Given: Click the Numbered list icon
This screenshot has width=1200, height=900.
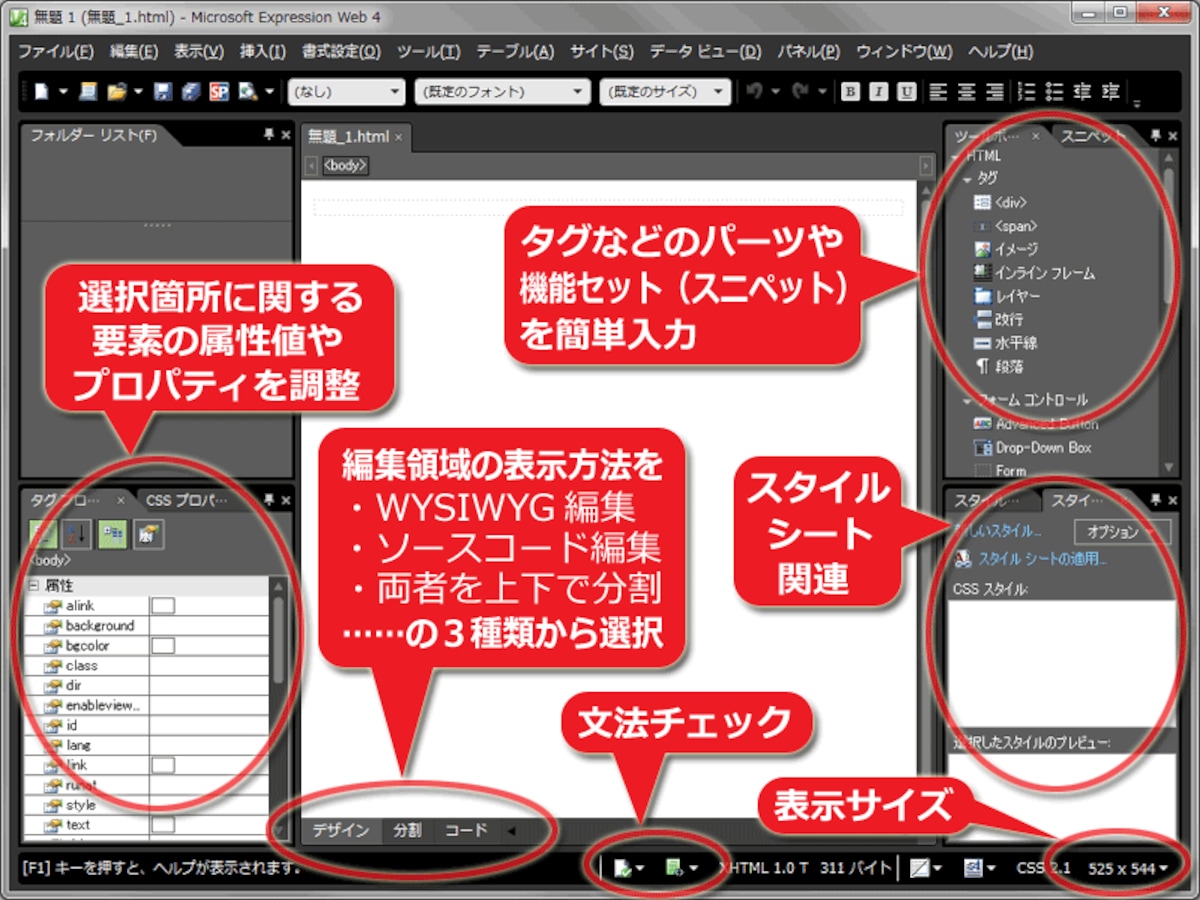Looking at the screenshot, I should coord(1026,92).
